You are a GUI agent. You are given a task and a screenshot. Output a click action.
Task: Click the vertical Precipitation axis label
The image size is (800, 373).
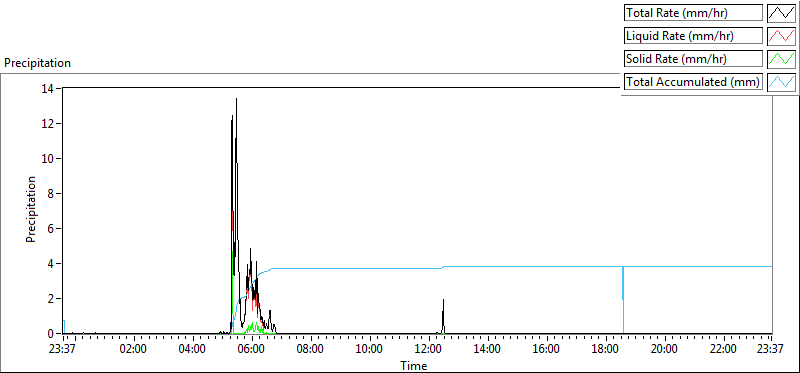coord(31,209)
